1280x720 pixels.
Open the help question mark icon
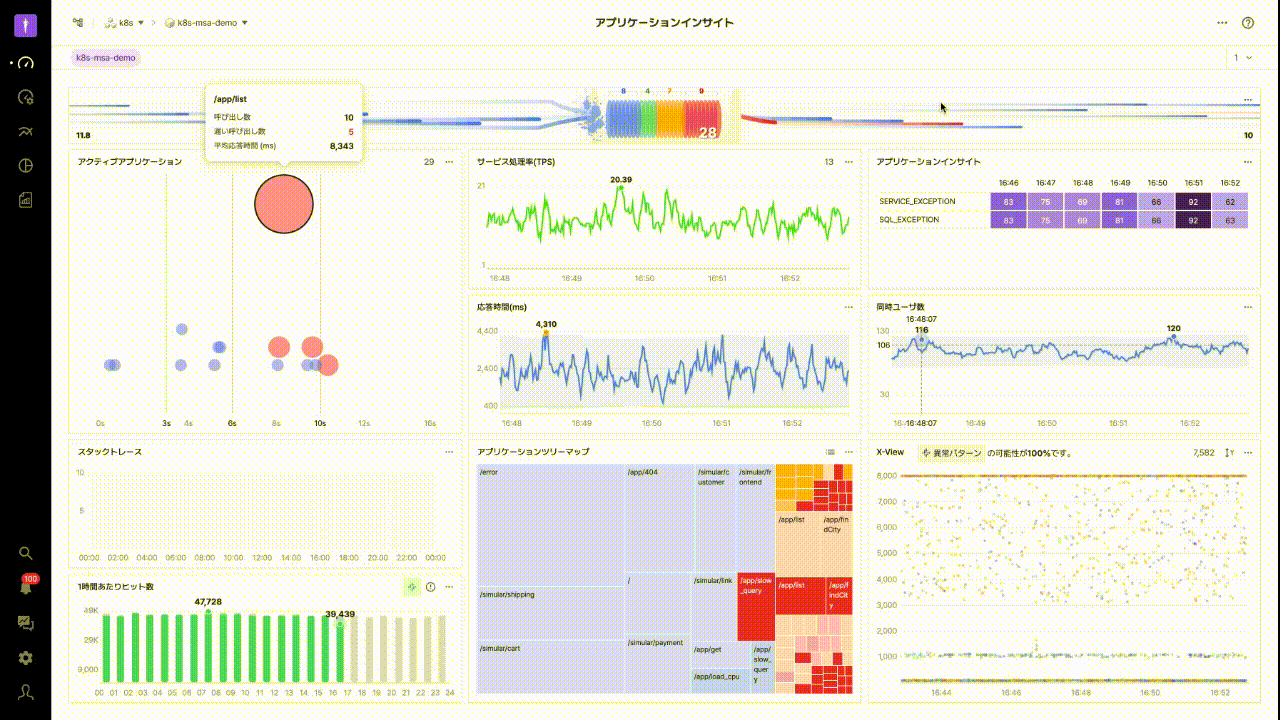tap(1248, 23)
